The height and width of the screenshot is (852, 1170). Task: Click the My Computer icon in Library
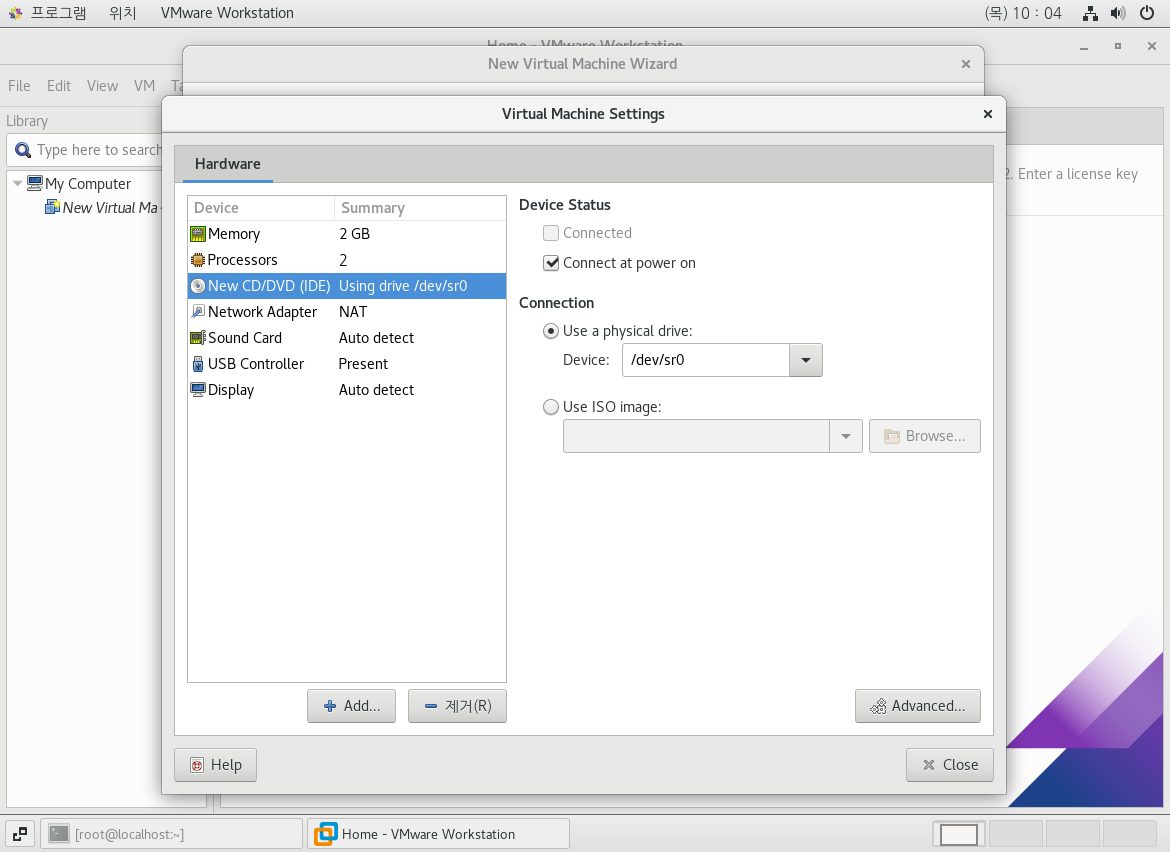[x=35, y=183]
